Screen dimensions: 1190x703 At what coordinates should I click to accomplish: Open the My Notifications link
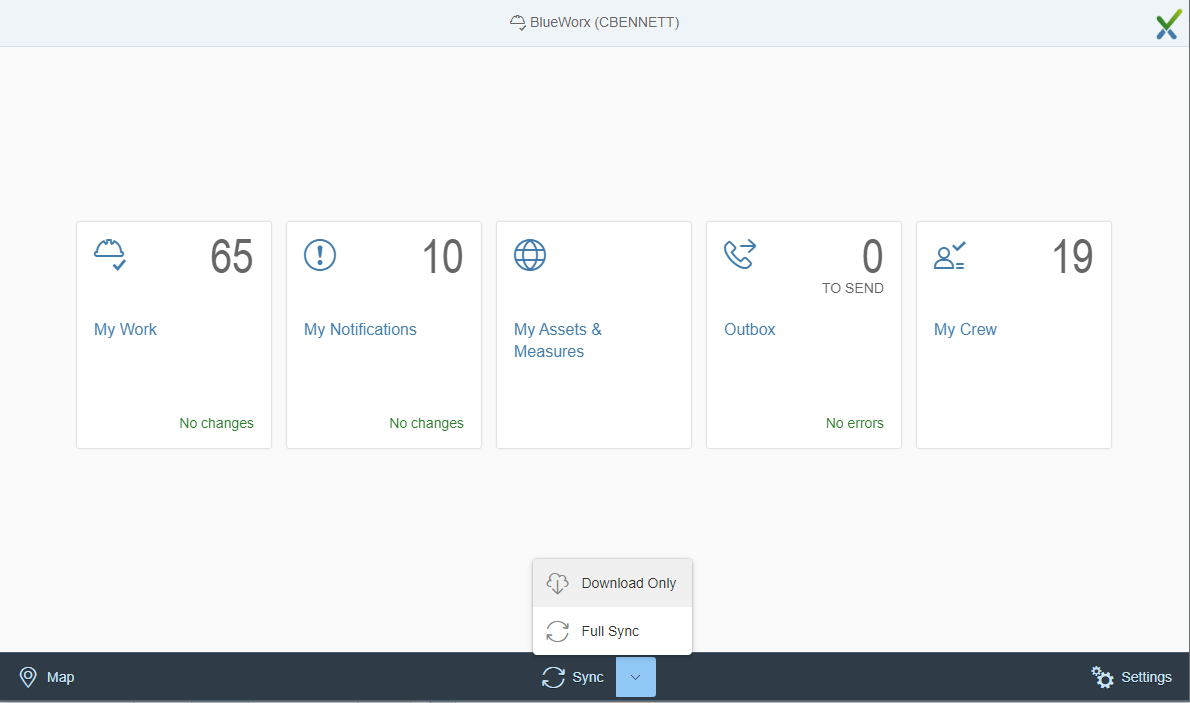tap(360, 329)
